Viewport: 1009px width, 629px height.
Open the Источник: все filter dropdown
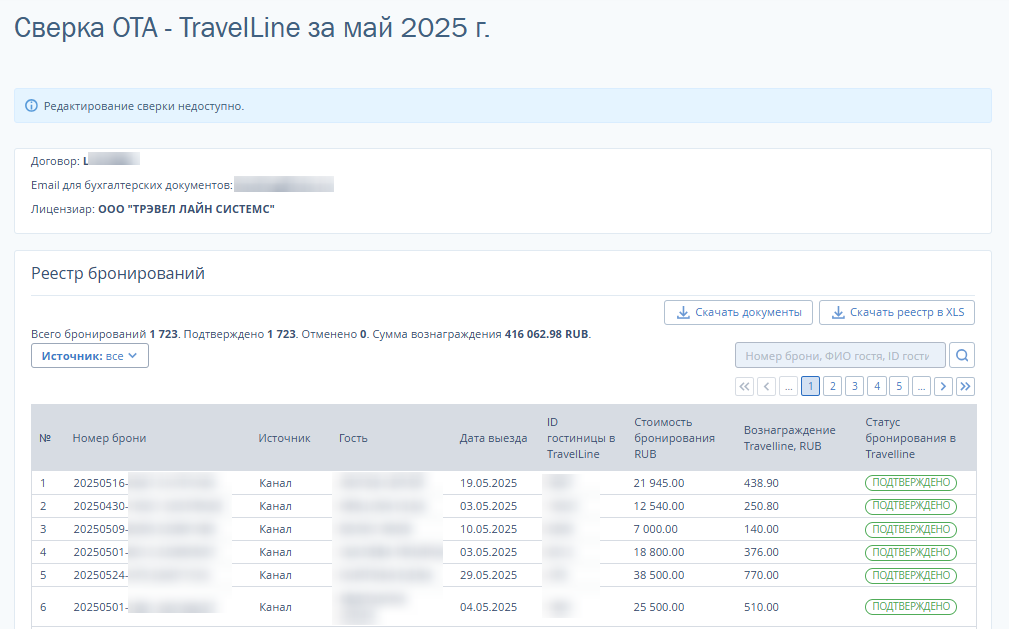click(x=90, y=356)
